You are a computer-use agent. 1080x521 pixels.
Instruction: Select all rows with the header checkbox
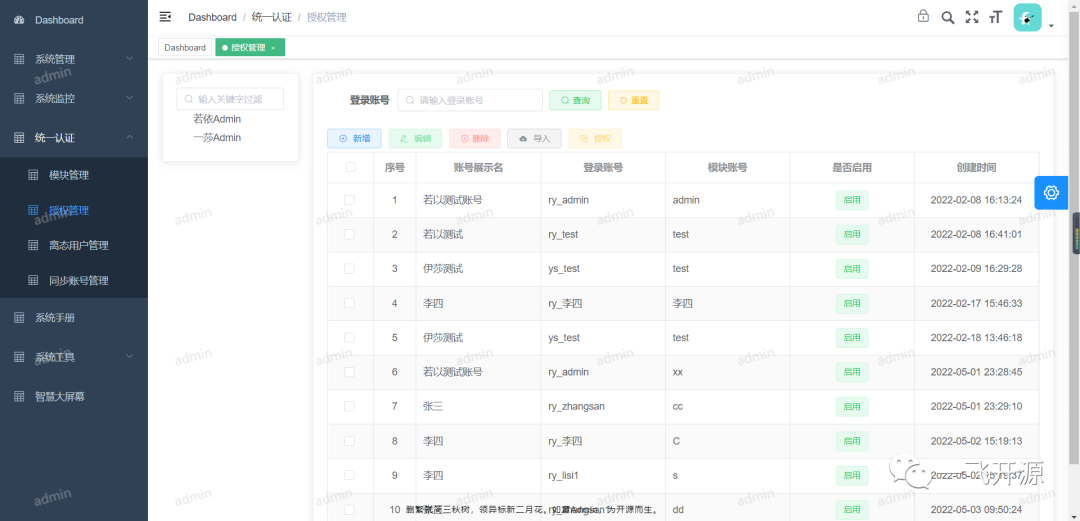click(351, 167)
